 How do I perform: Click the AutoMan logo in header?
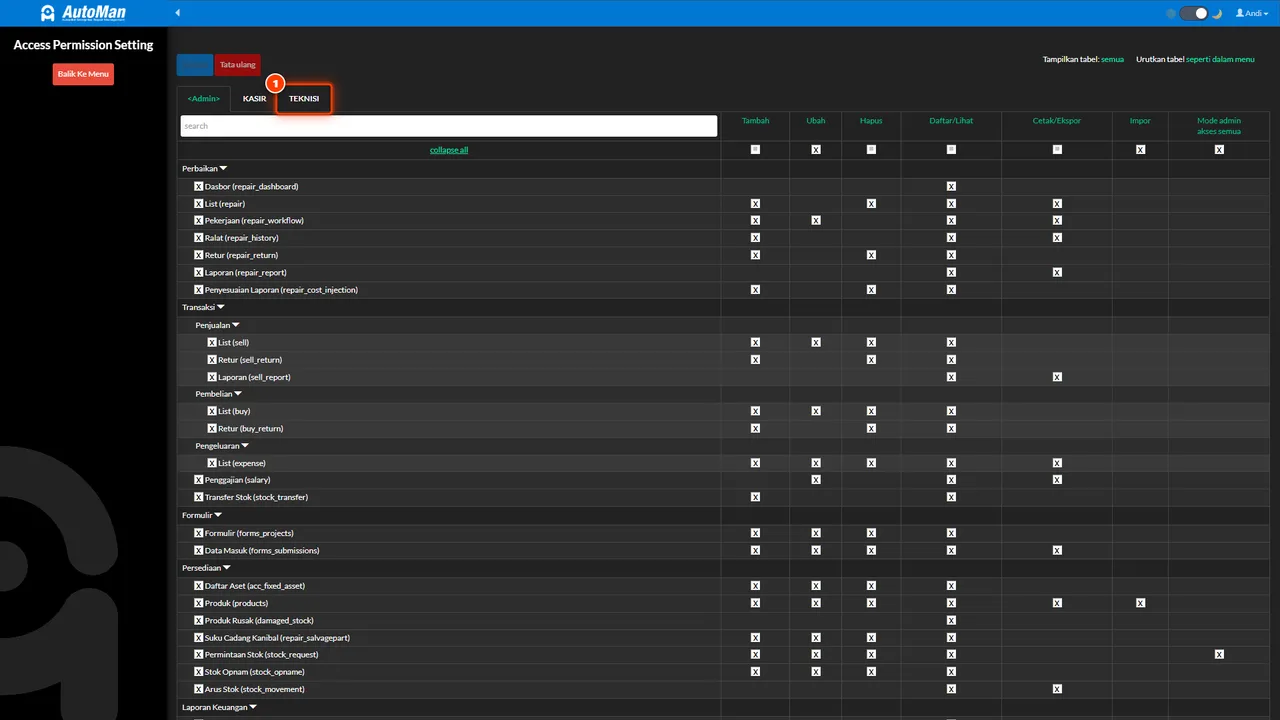pos(83,13)
